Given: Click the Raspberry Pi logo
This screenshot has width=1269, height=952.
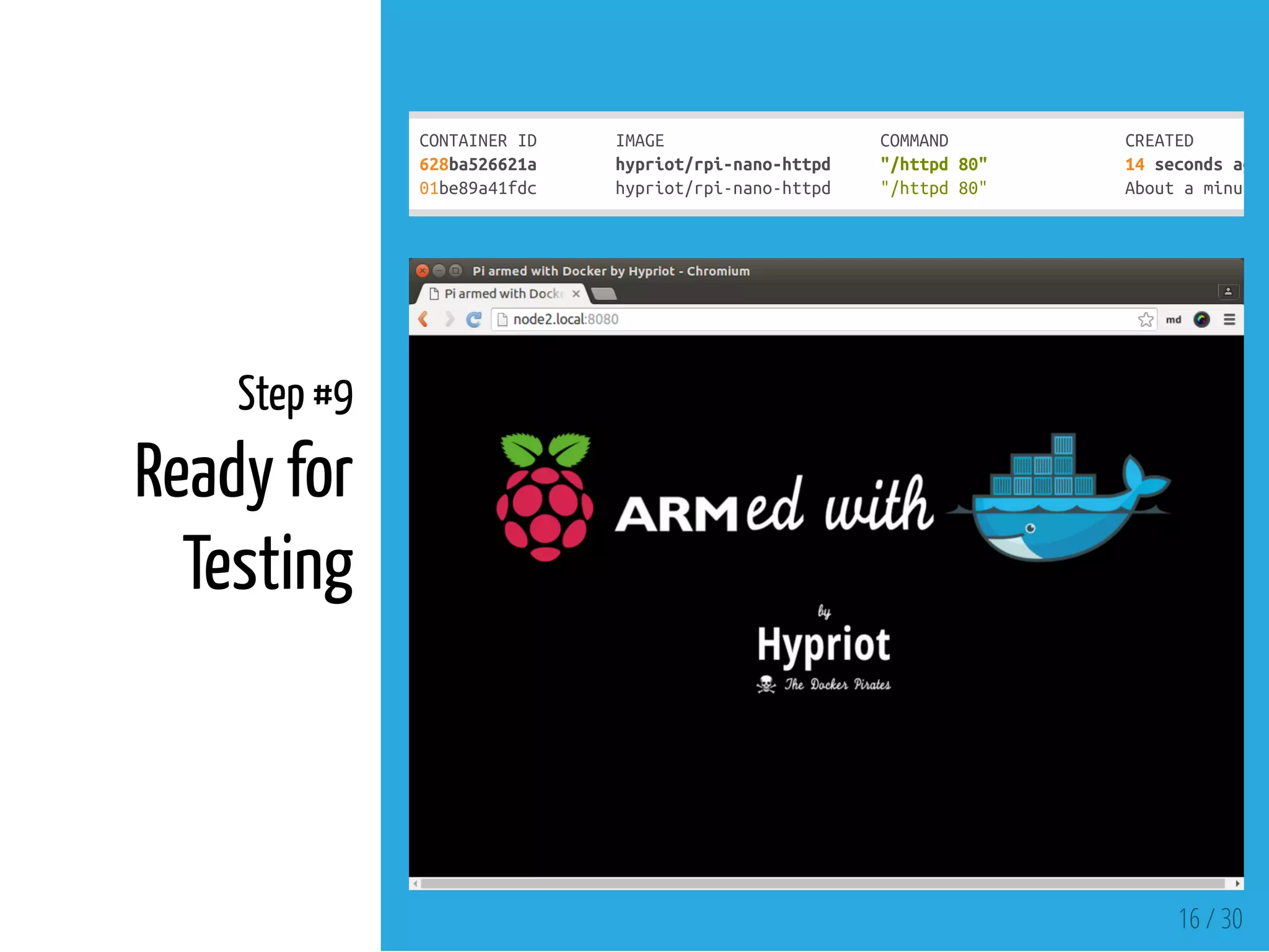Looking at the screenshot, I should [x=545, y=497].
